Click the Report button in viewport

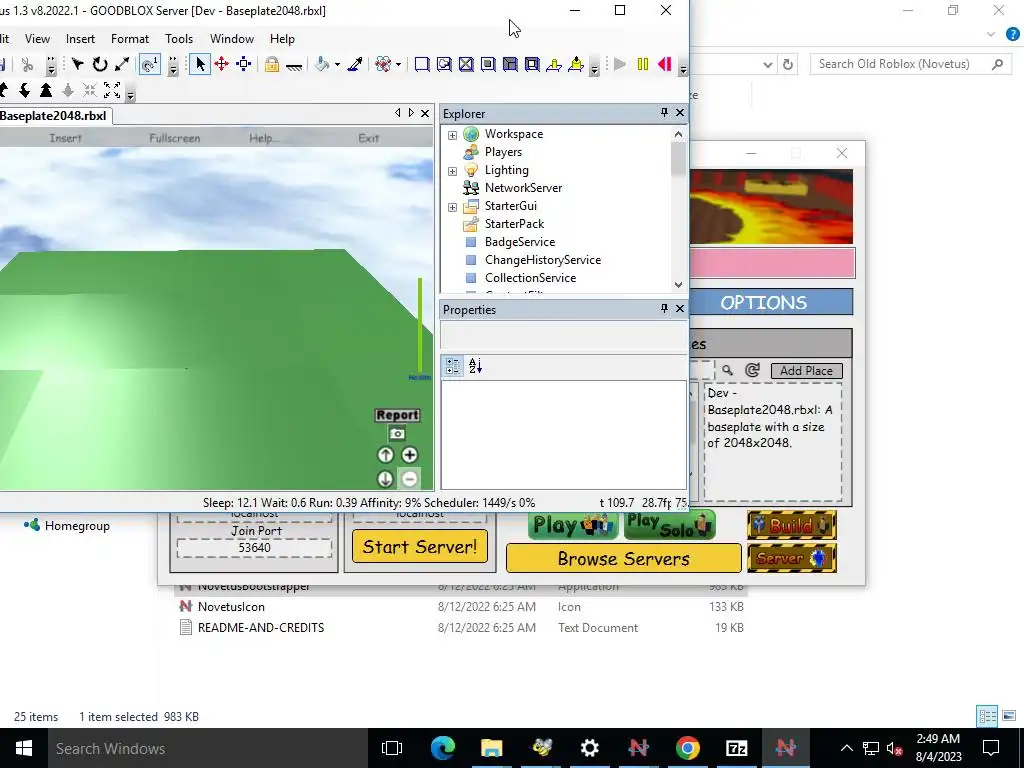(x=397, y=415)
